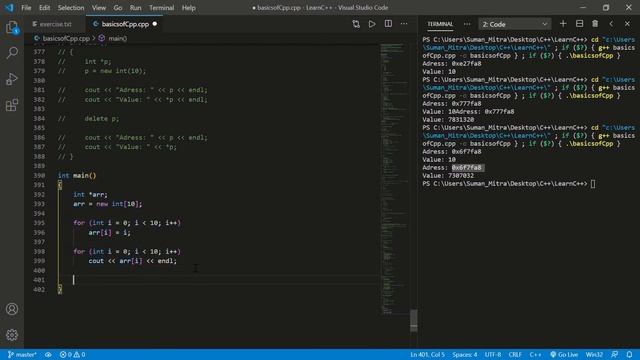Open errors and warnings problems indicator

pos(73,355)
